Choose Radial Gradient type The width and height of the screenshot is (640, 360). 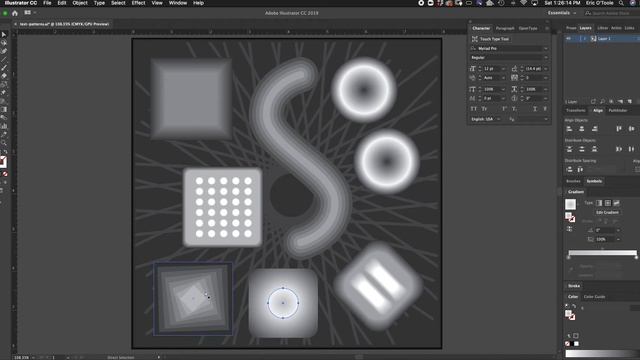pos(608,203)
